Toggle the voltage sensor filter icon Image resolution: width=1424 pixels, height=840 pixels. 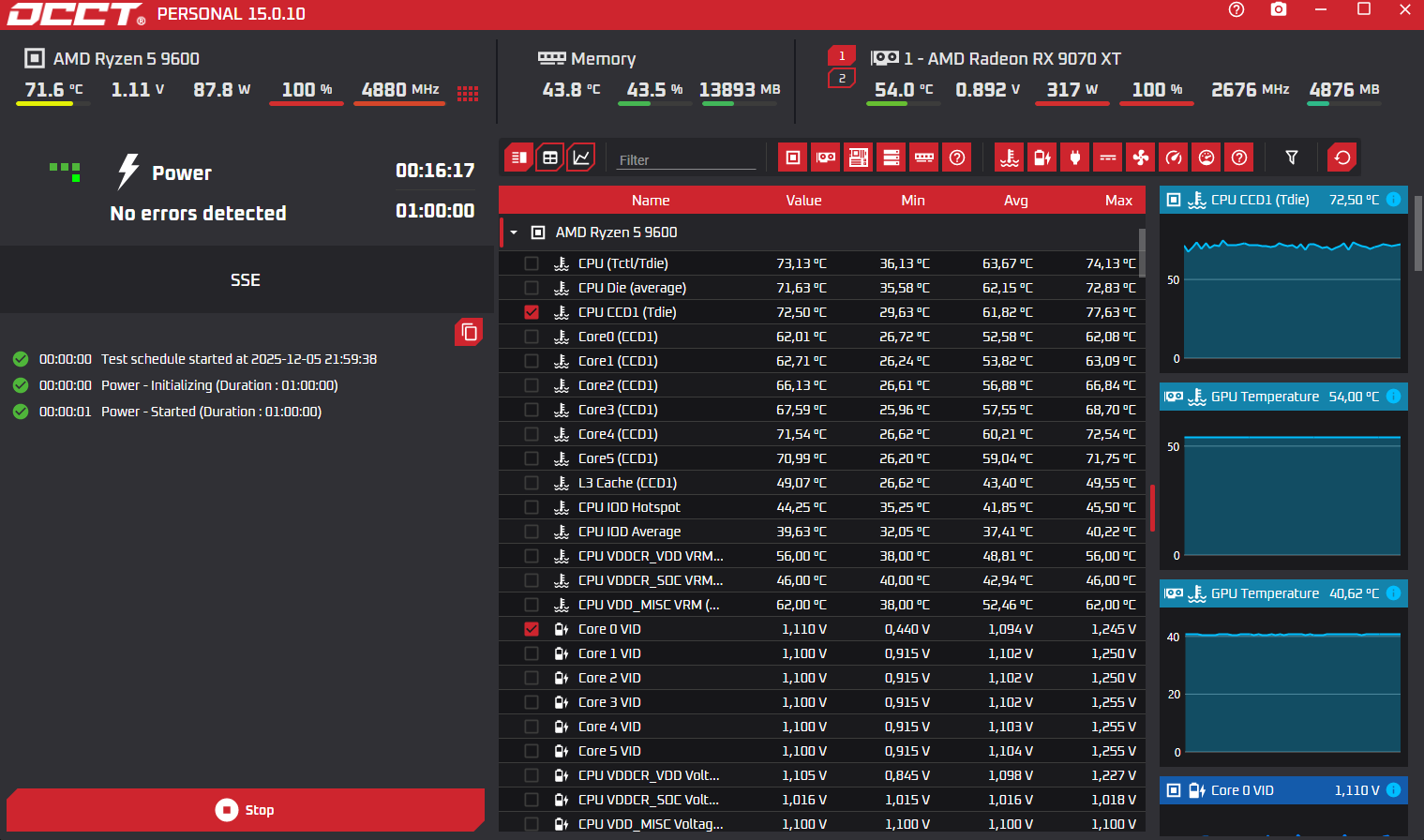[x=1042, y=157]
